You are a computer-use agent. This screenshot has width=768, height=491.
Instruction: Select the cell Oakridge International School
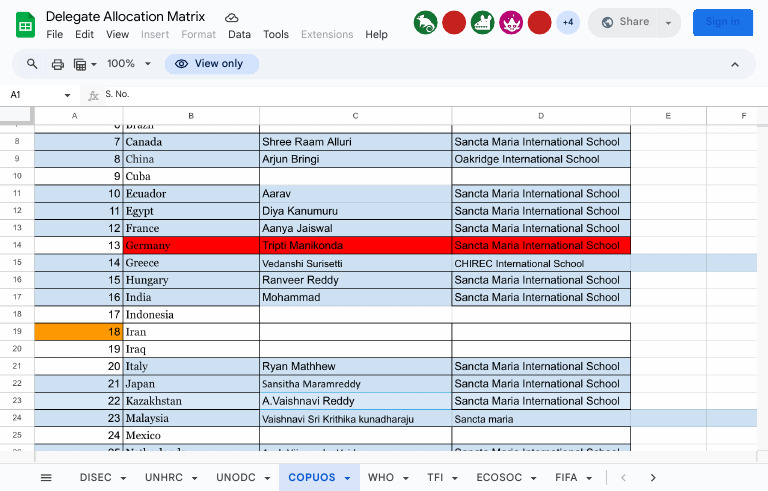point(541,159)
